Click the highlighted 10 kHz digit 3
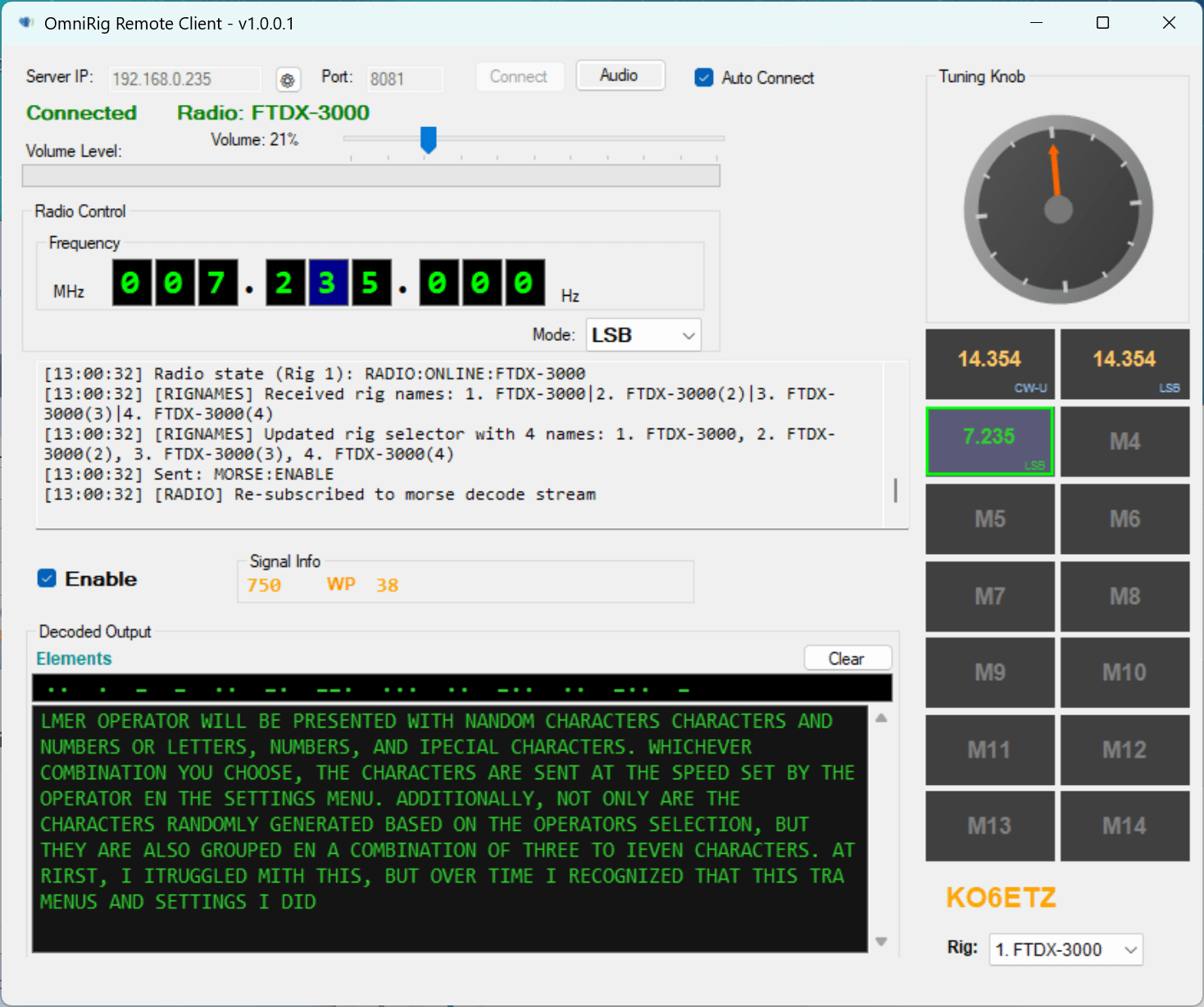The height and width of the screenshot is (1007, 1204). click(x=328, y=283)
